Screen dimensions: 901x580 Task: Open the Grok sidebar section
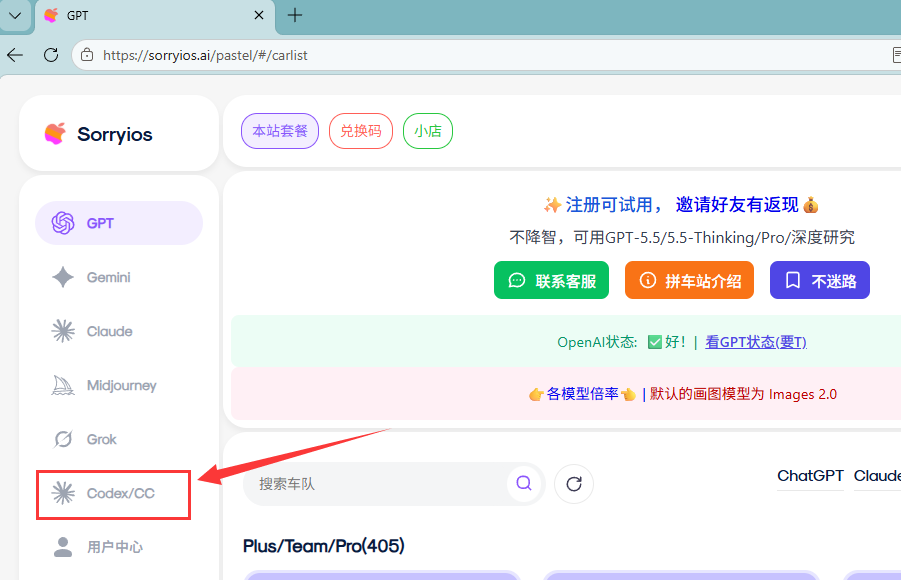tap(119, 439)
